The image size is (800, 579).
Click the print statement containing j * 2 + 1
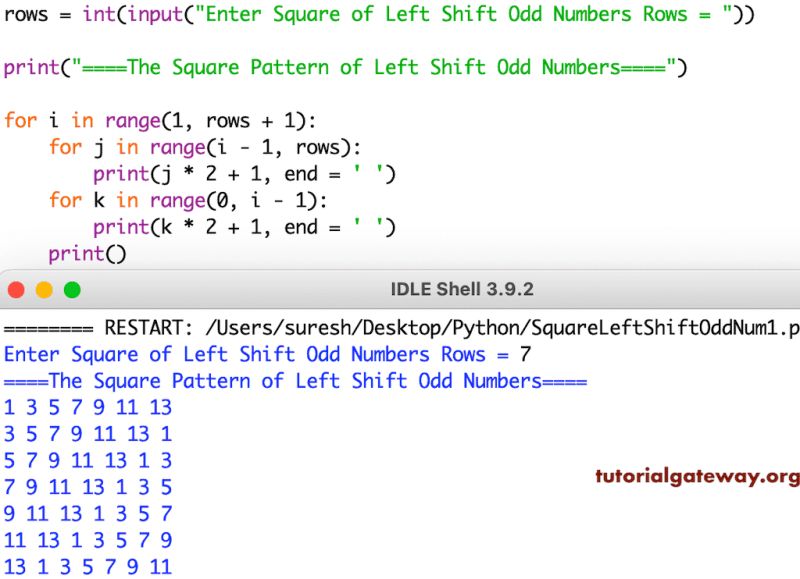[x=230, y=173]
